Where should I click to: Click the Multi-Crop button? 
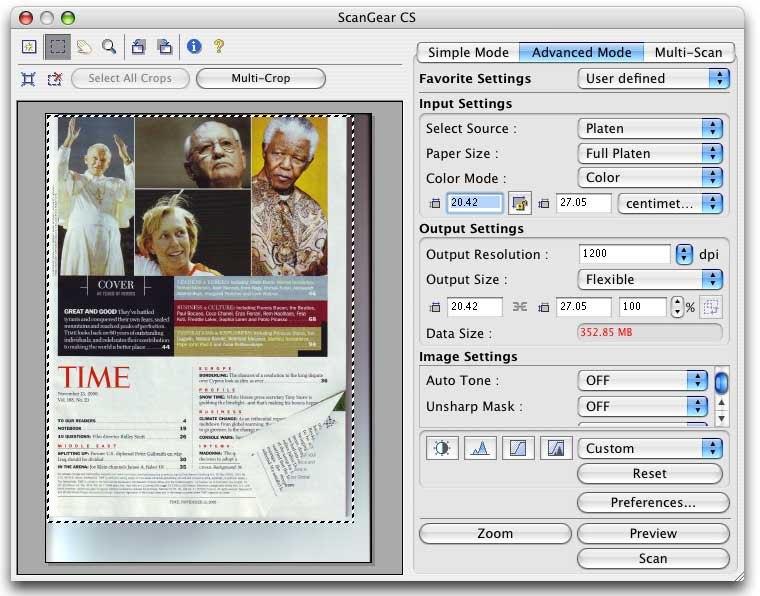(261, 78)
